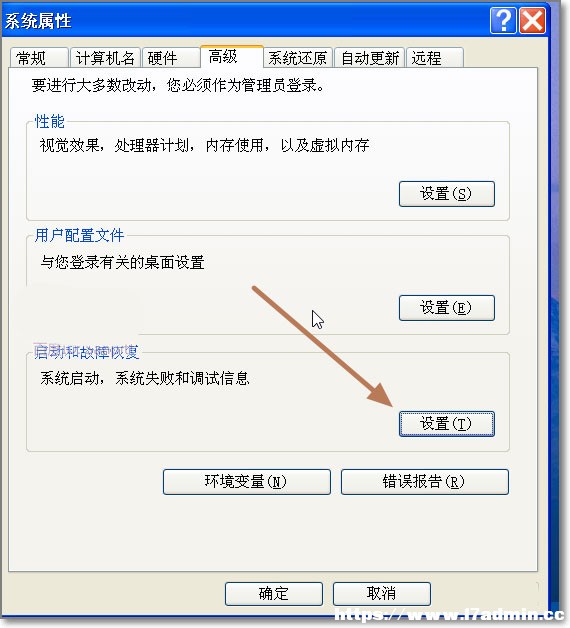Screen dimensions: 570x628
Task: Select the 硬件 tab
Action: [x=171, y=58]
